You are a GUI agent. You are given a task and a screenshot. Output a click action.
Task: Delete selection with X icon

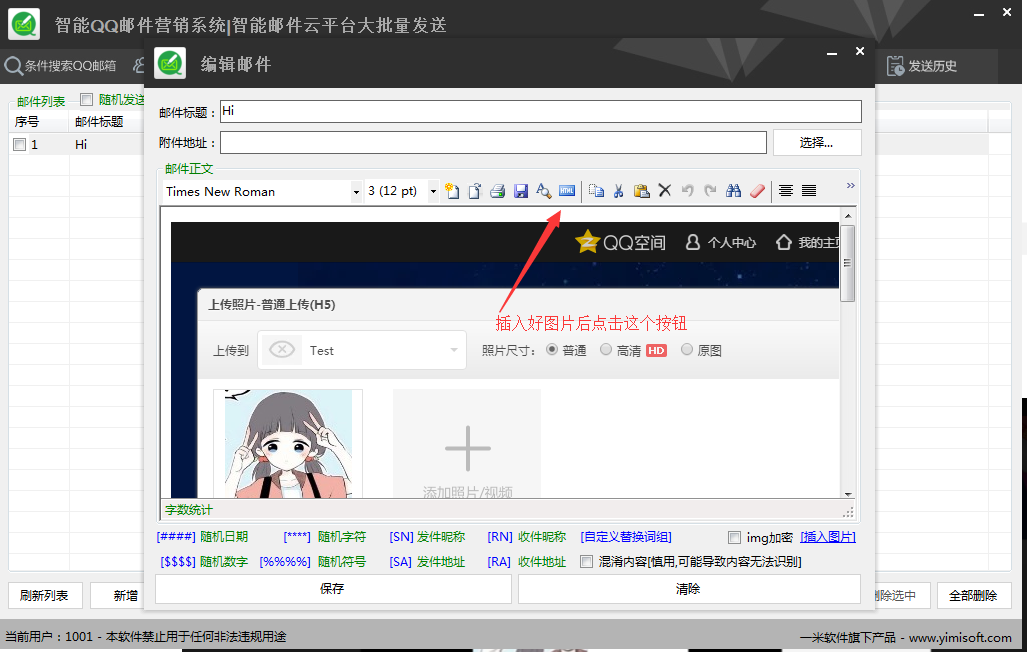click(x=665, y=191)
